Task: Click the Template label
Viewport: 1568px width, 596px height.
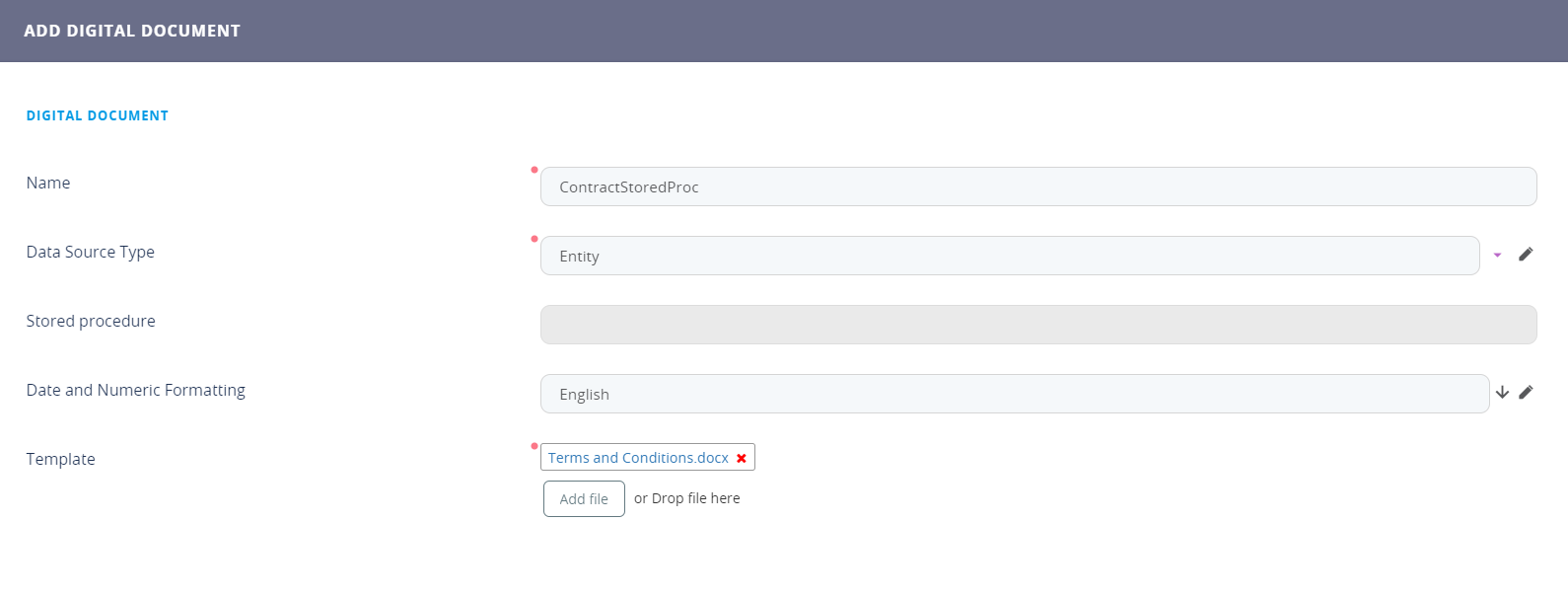Action: [x=61, y=459]
